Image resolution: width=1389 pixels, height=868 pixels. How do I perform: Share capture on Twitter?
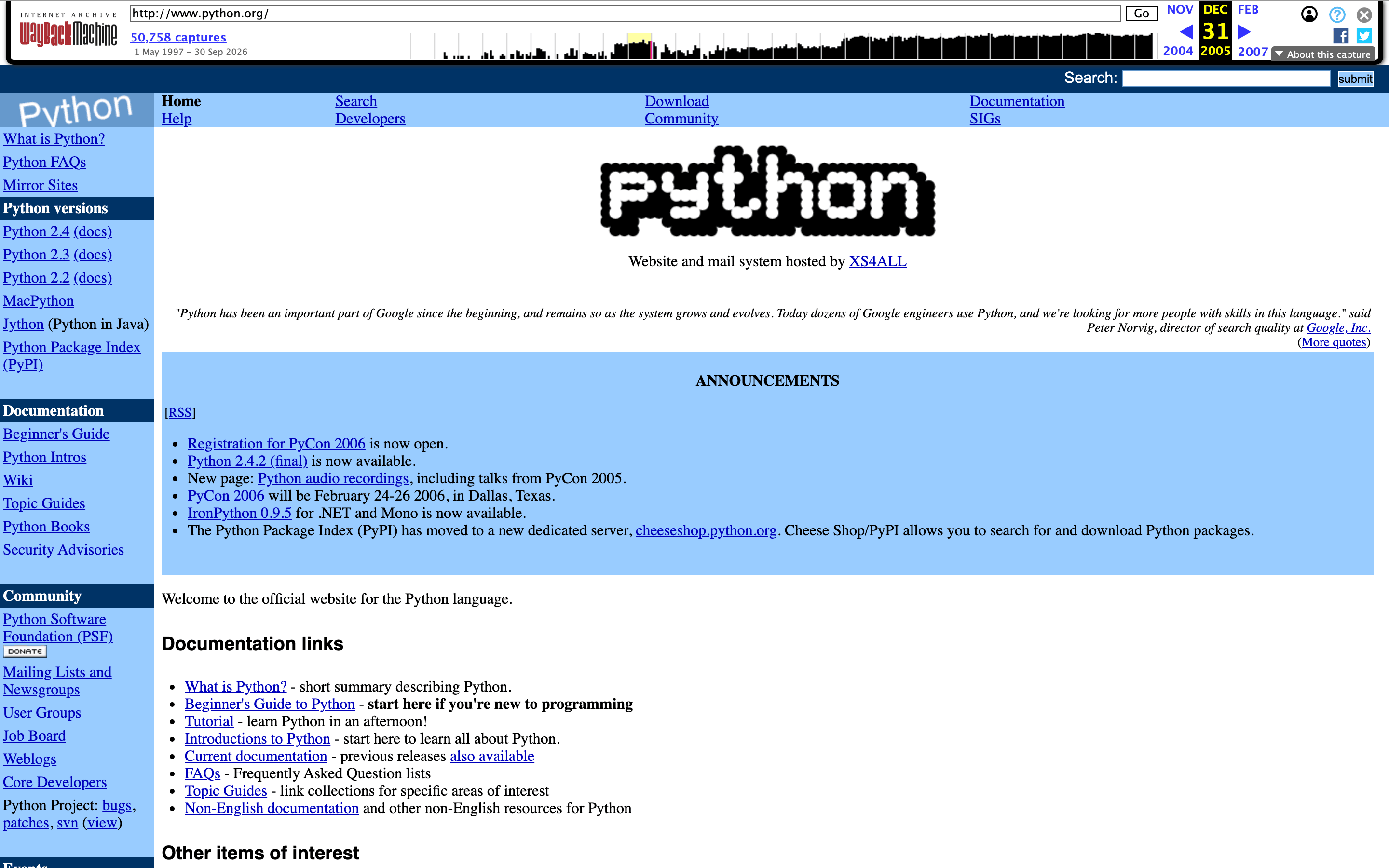[x=1364, y=36]
